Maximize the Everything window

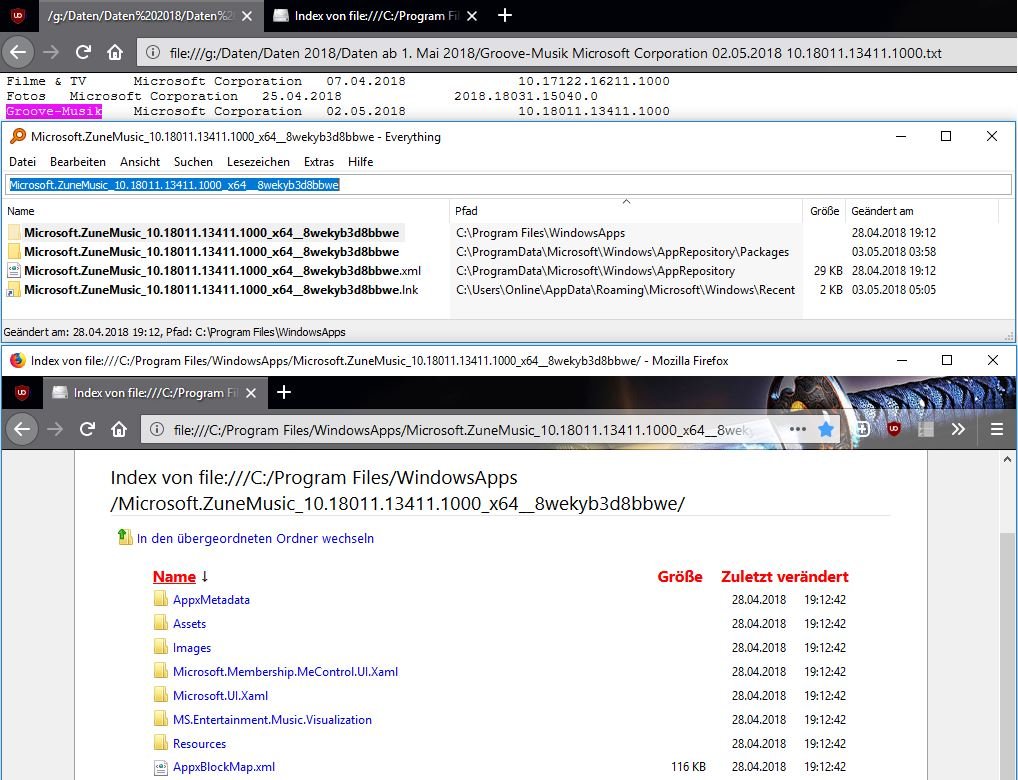click(x=946, y=136)
